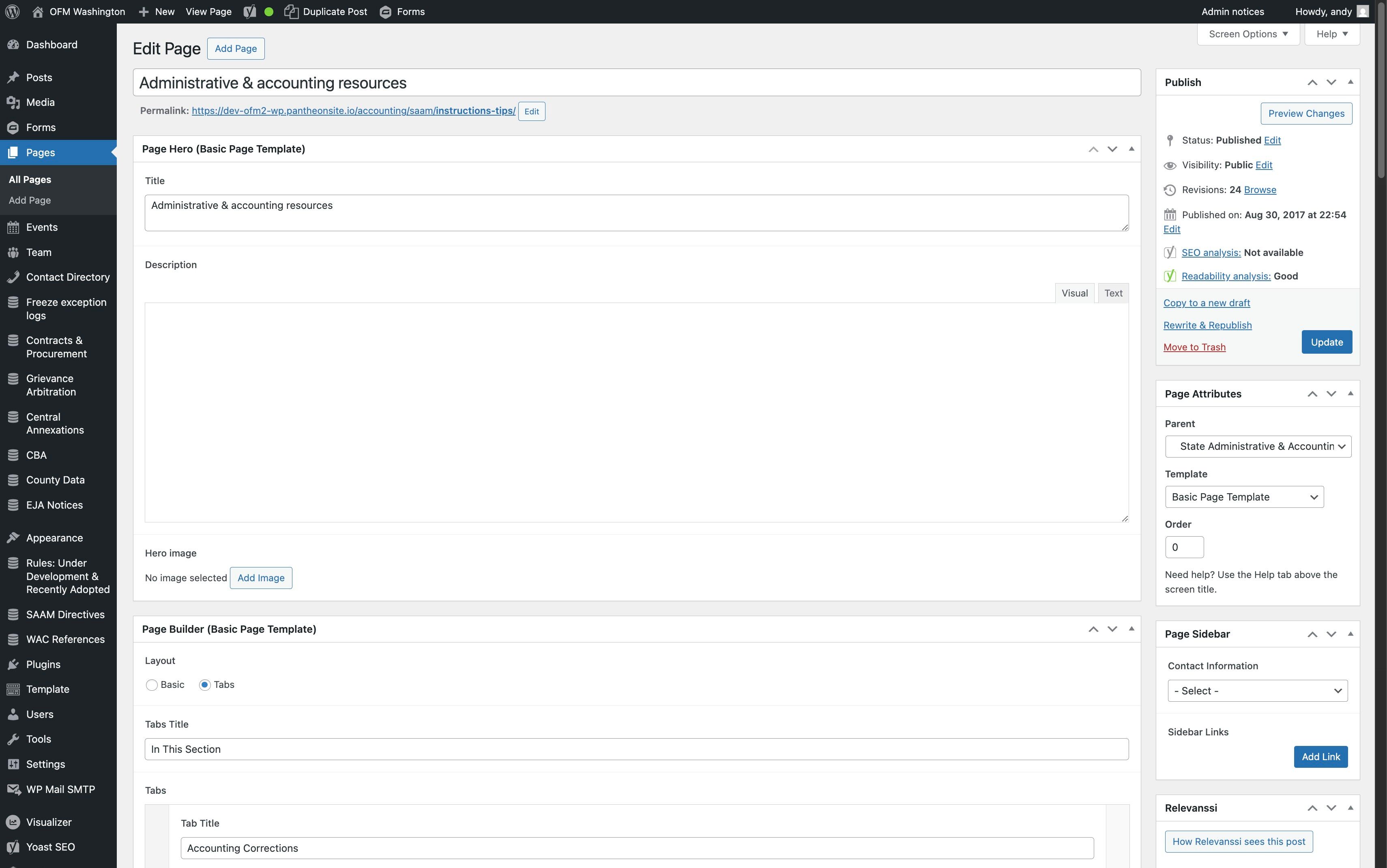Click the Update button
This screenshot has width=1387, height=868.
(1326, 342)
